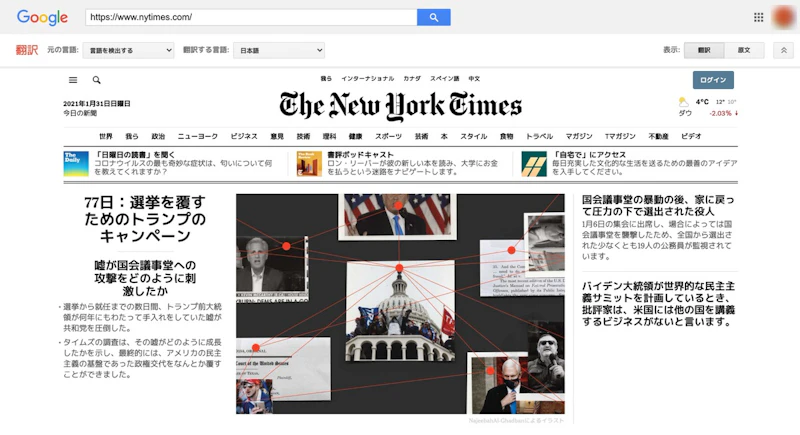
Task: Open the Tマガジン section
Action: (620, 136)
